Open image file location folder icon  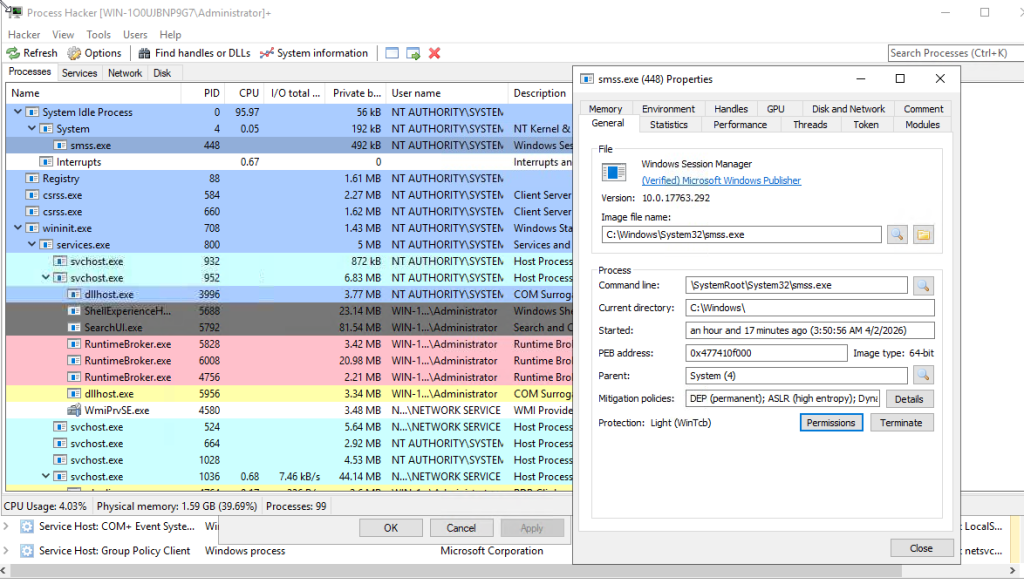coord(922,235)
